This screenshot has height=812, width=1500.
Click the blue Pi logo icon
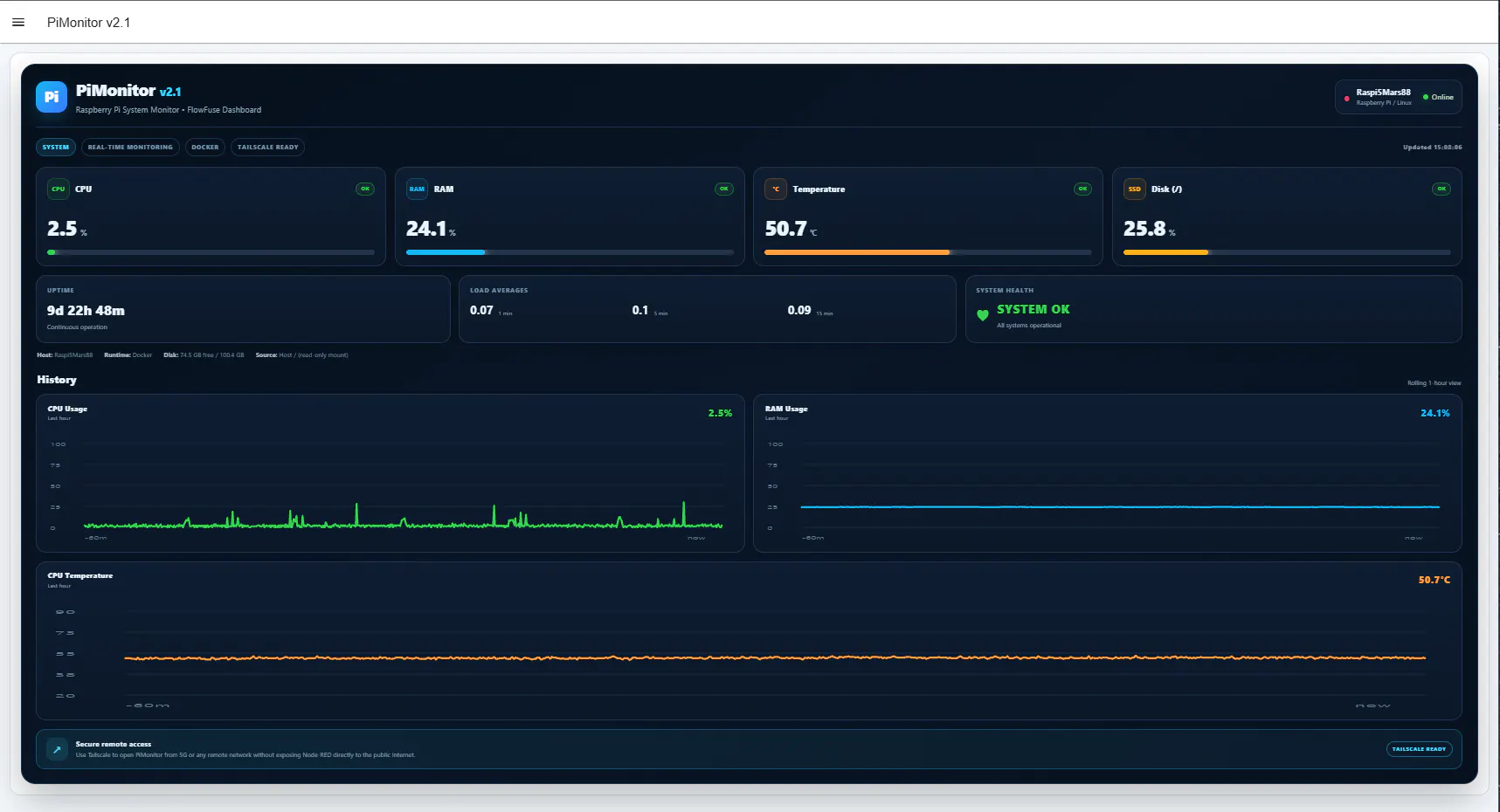[x=52, y=97]
